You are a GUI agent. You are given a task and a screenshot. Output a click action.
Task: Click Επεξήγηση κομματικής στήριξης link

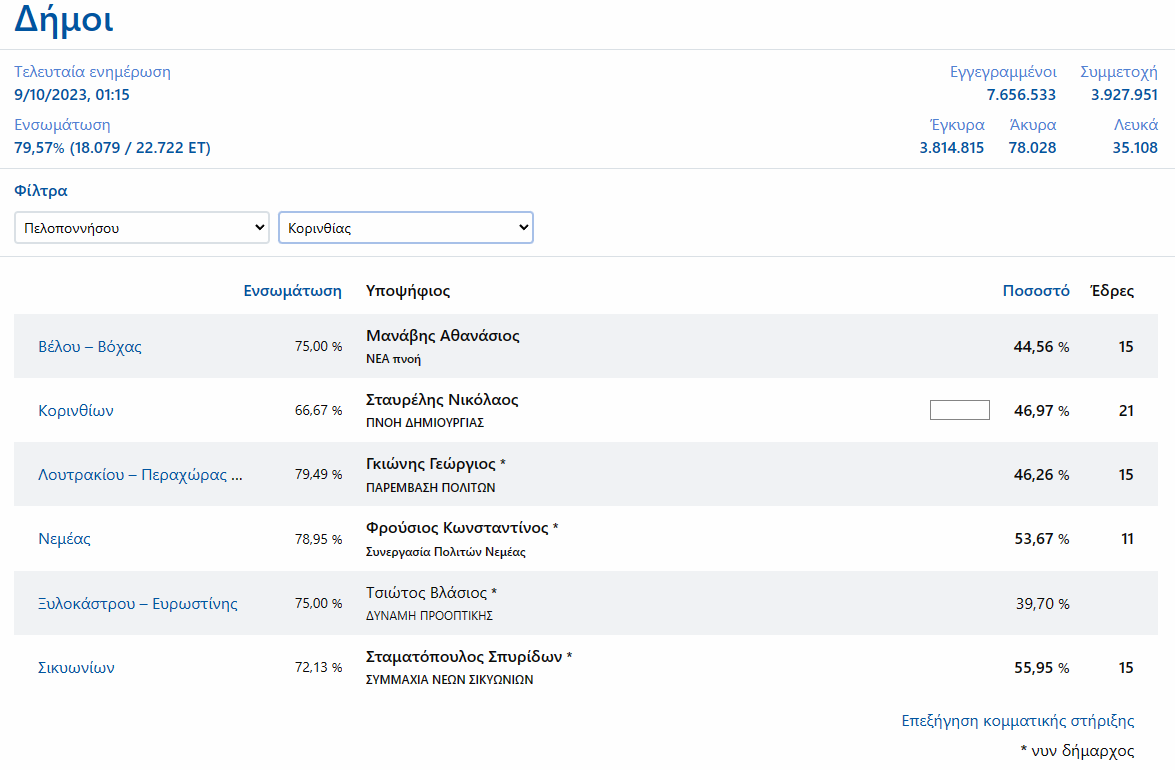click(x=1017, y=721)
